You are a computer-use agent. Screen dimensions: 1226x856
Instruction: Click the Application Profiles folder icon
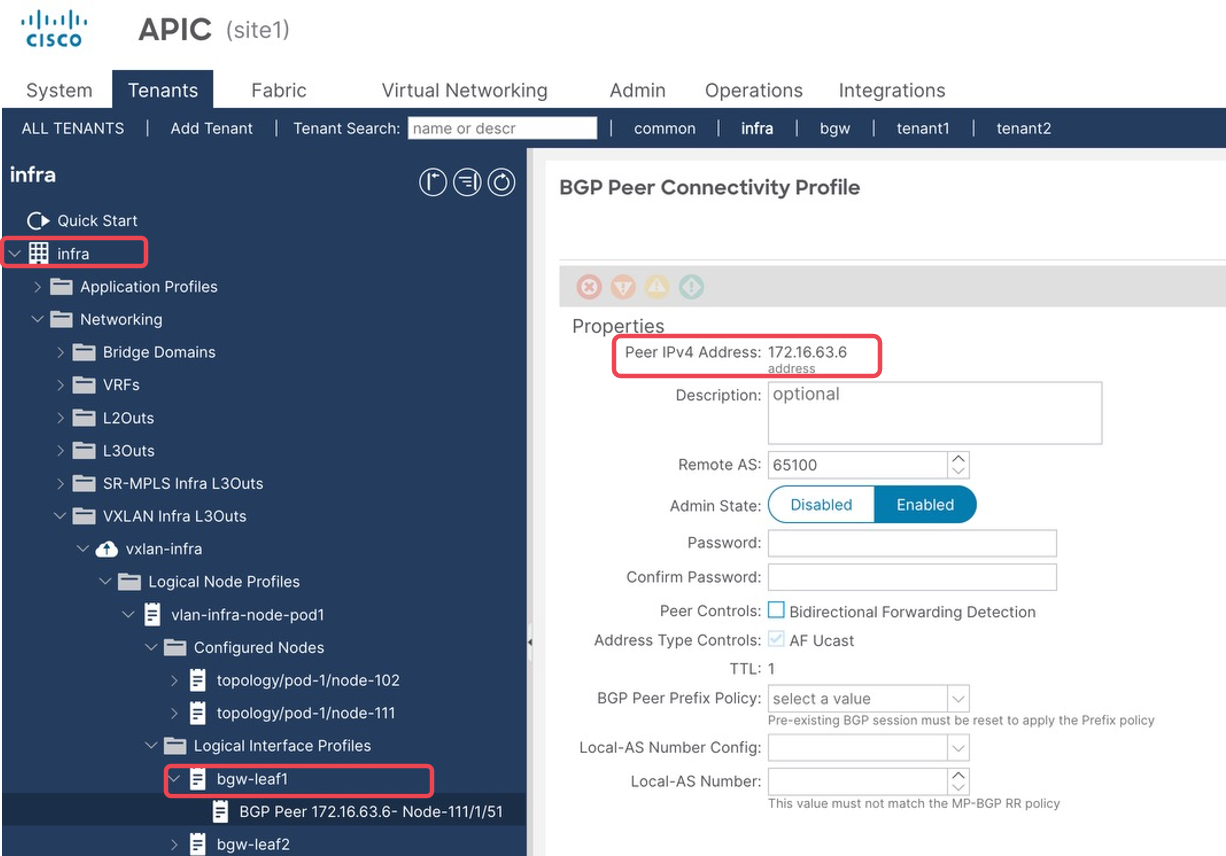61,287
